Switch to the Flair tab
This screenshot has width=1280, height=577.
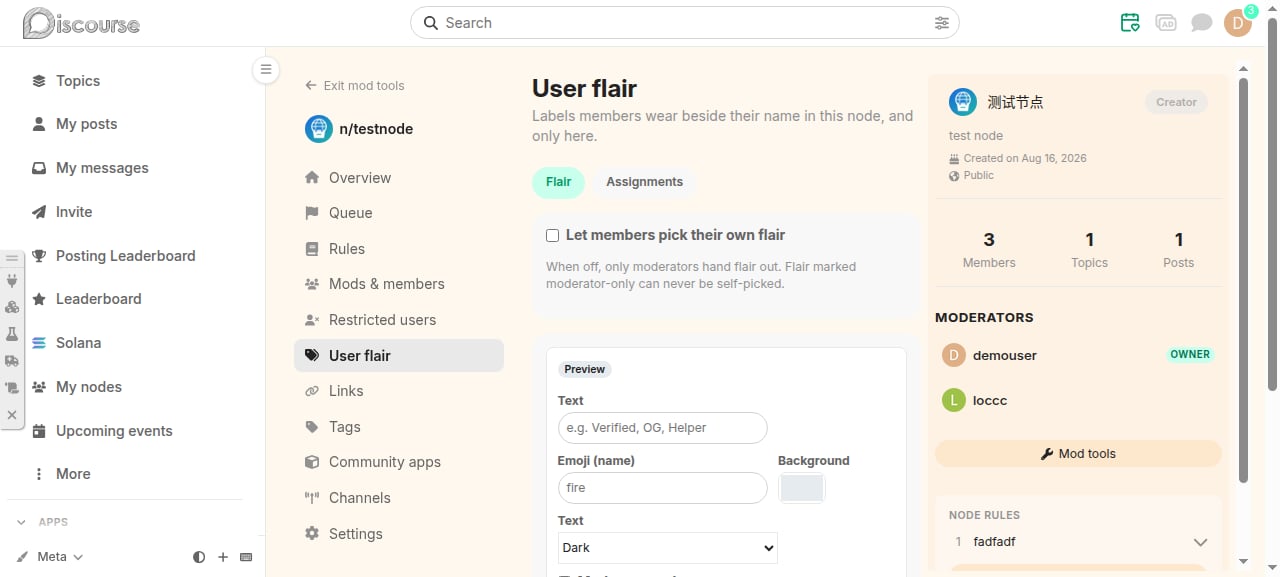coord(558,182)
